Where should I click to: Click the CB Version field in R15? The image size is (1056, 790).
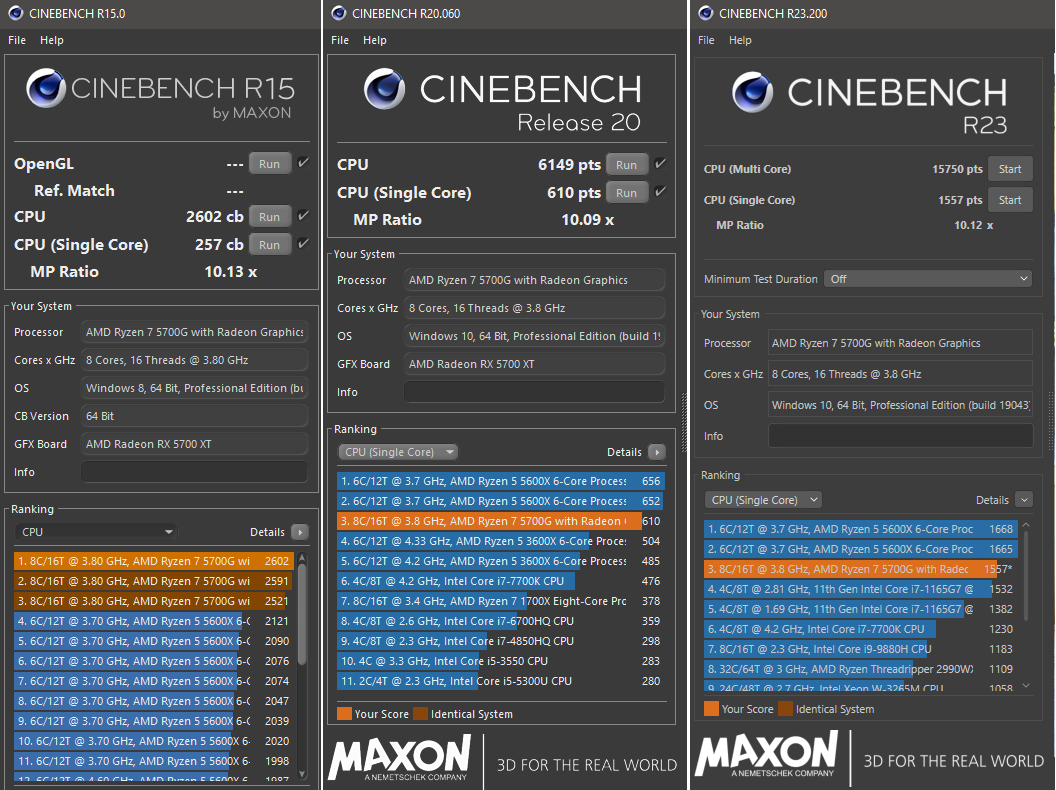(195, 416)
